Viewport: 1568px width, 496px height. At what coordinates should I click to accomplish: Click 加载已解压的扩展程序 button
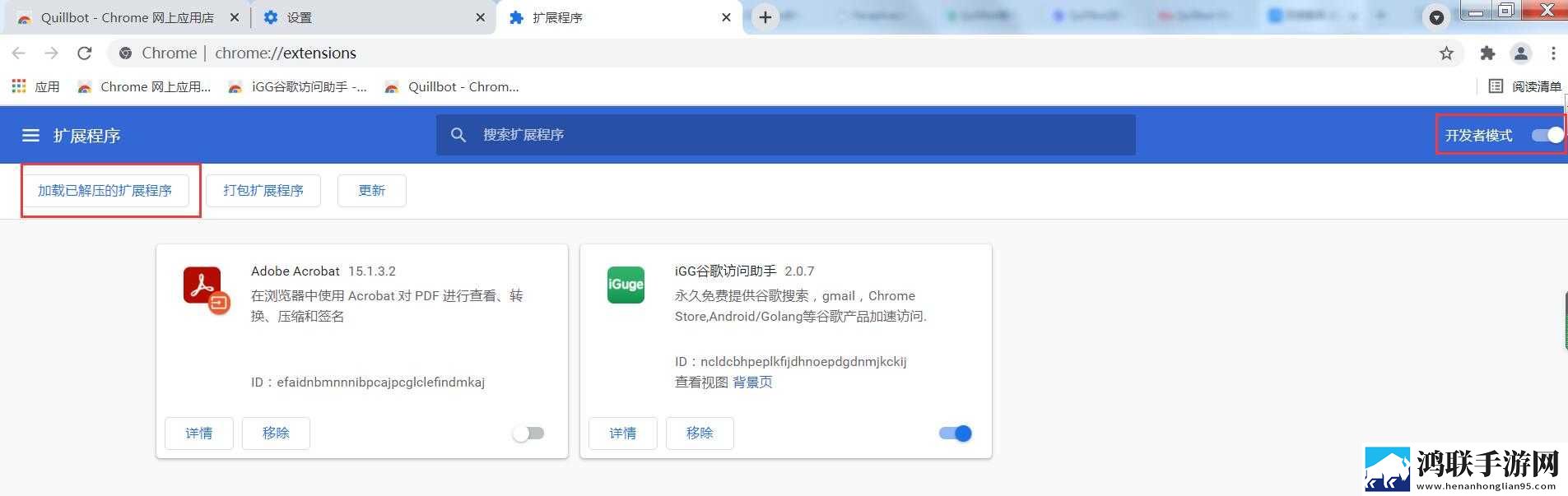coord(105,191)
